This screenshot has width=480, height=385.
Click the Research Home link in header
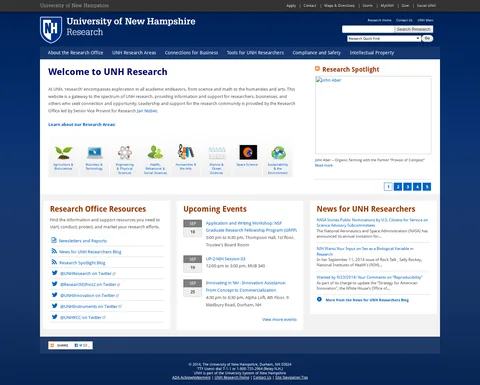(379, 20)
